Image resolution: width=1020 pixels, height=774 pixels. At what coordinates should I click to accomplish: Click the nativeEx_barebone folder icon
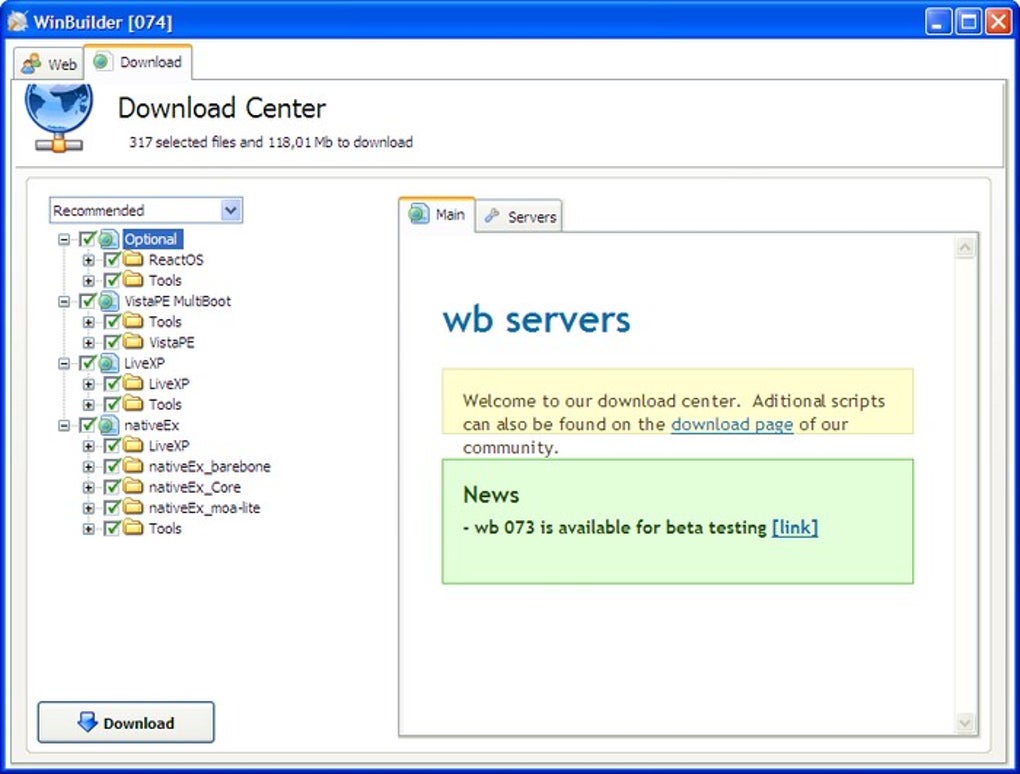pyautogui.click(x=133, y=466)
